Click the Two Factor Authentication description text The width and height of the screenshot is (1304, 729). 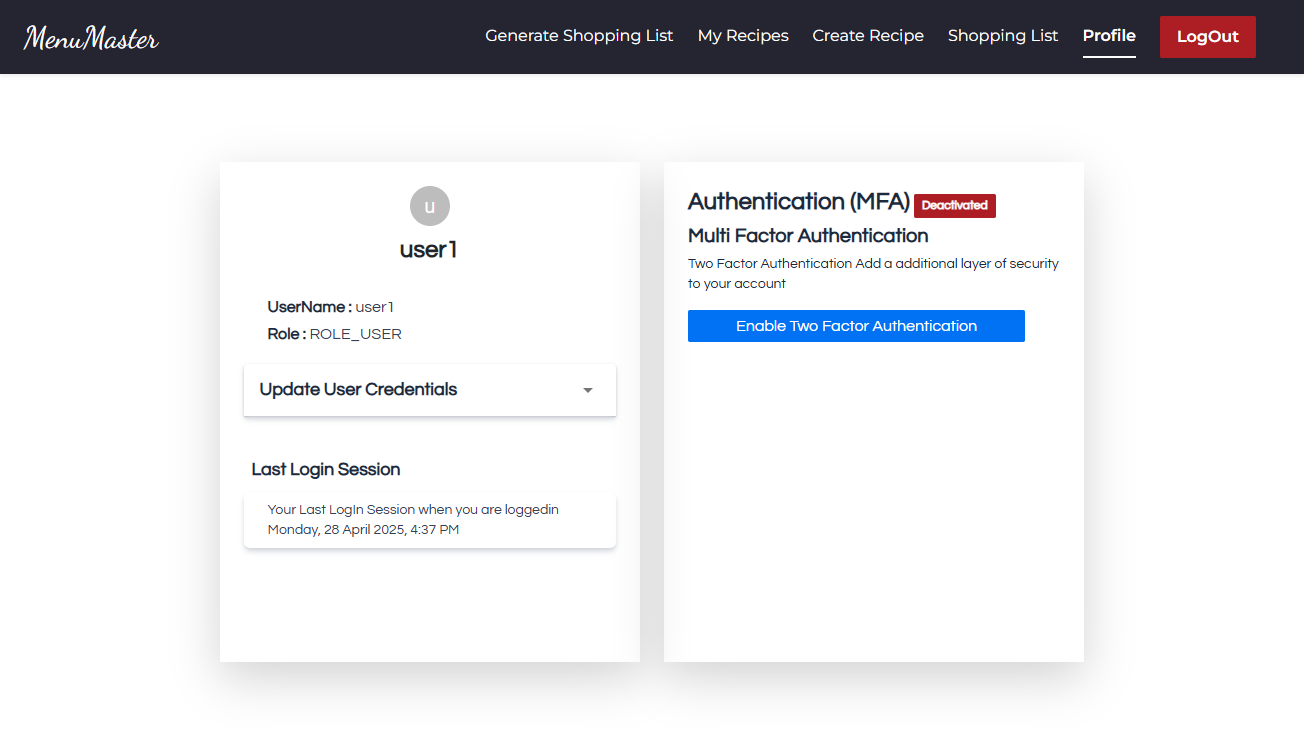pyautogui.click(x=873, y=274)
